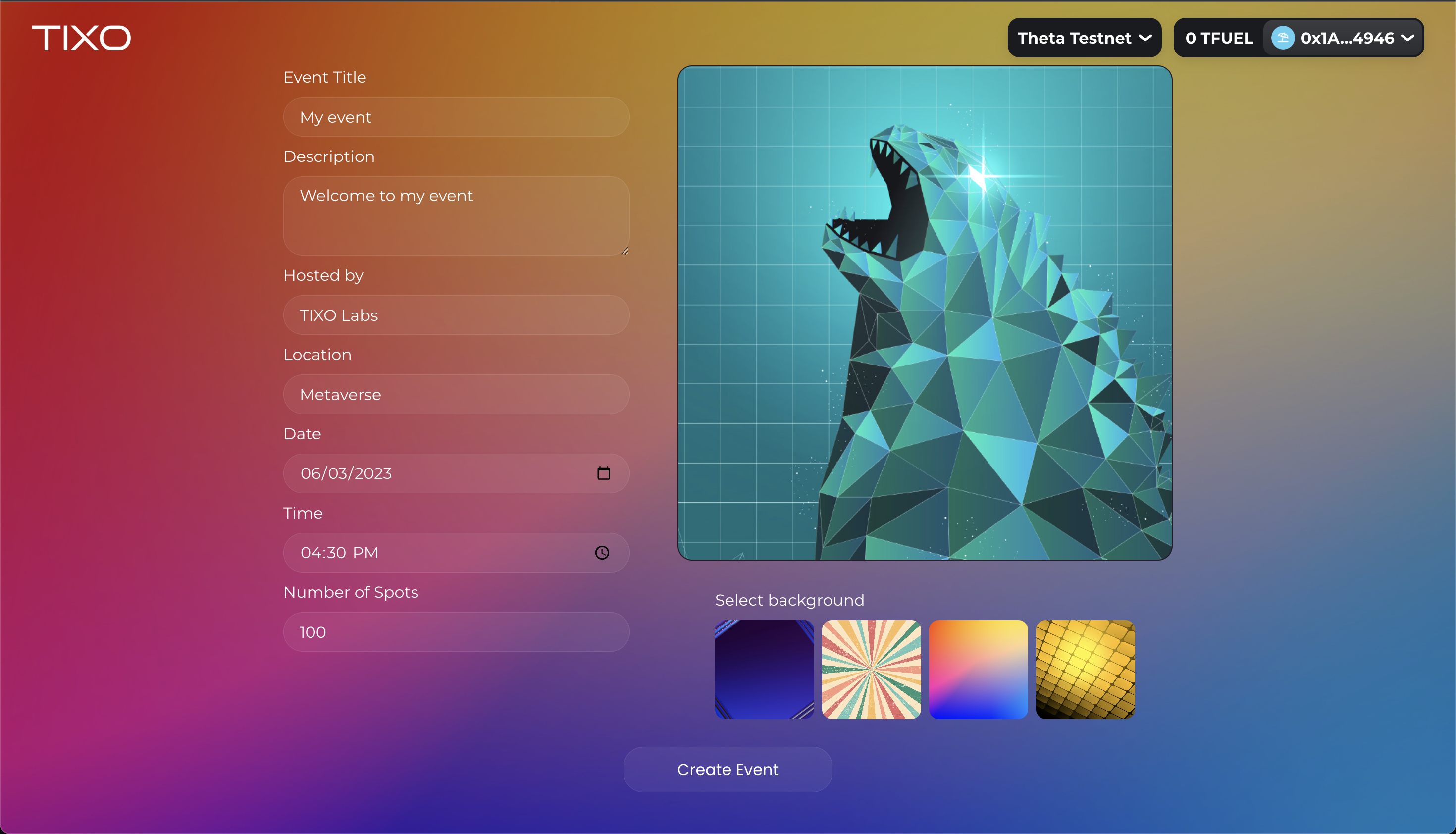Click the Event Title input field

coord(456,117)
